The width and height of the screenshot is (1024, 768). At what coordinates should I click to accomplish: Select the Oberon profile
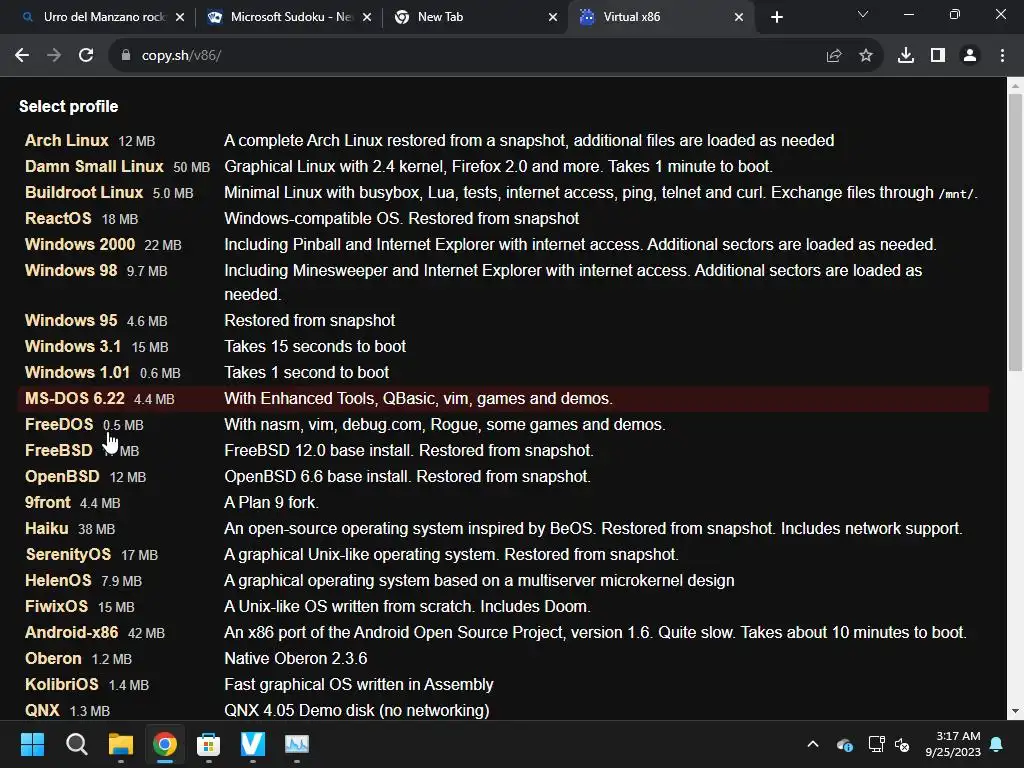click(x=53, y=659)
